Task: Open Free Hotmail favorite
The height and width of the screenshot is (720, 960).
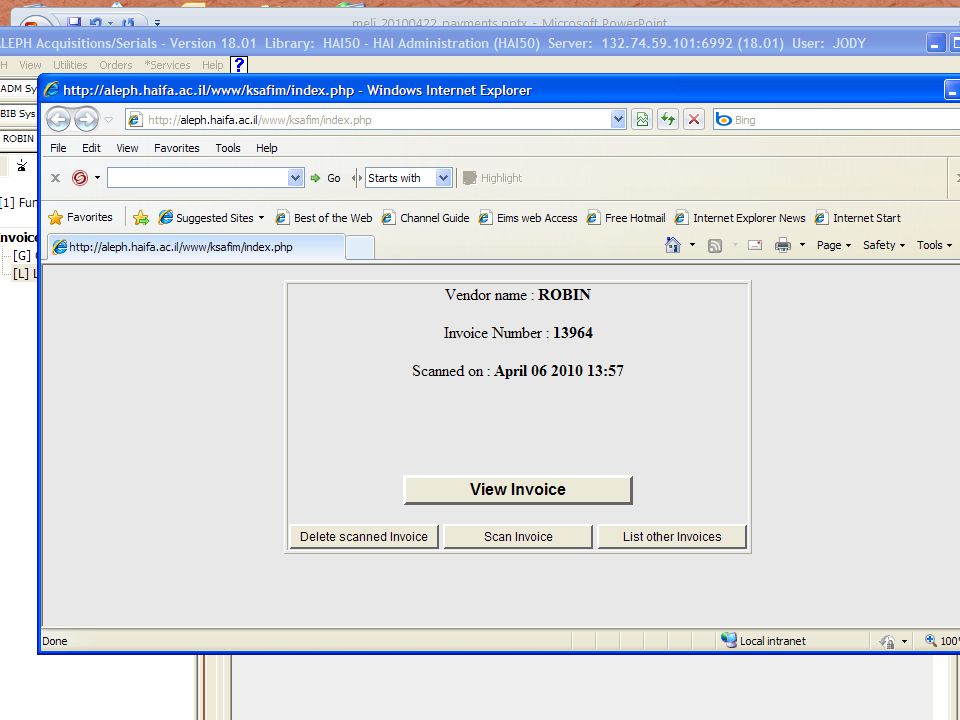Action: [626, 218]
